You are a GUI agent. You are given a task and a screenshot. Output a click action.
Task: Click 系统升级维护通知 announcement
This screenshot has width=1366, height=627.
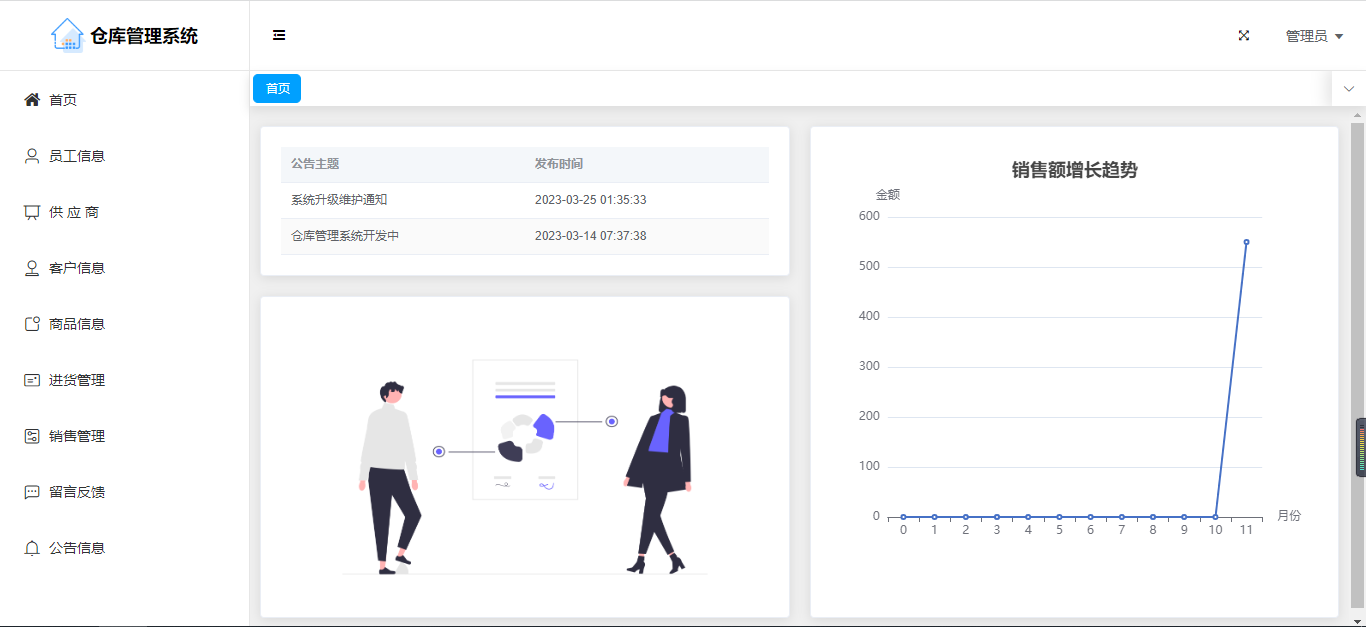[339, 200]
